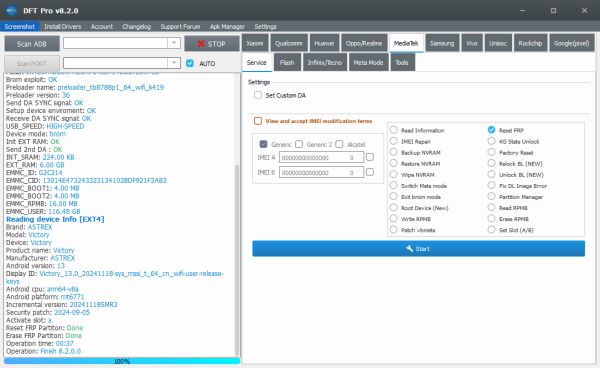The width and height of the screenshot is (600, 368).
Task: Toggle the Generic 2 checkbox
Action: [299, 144]
